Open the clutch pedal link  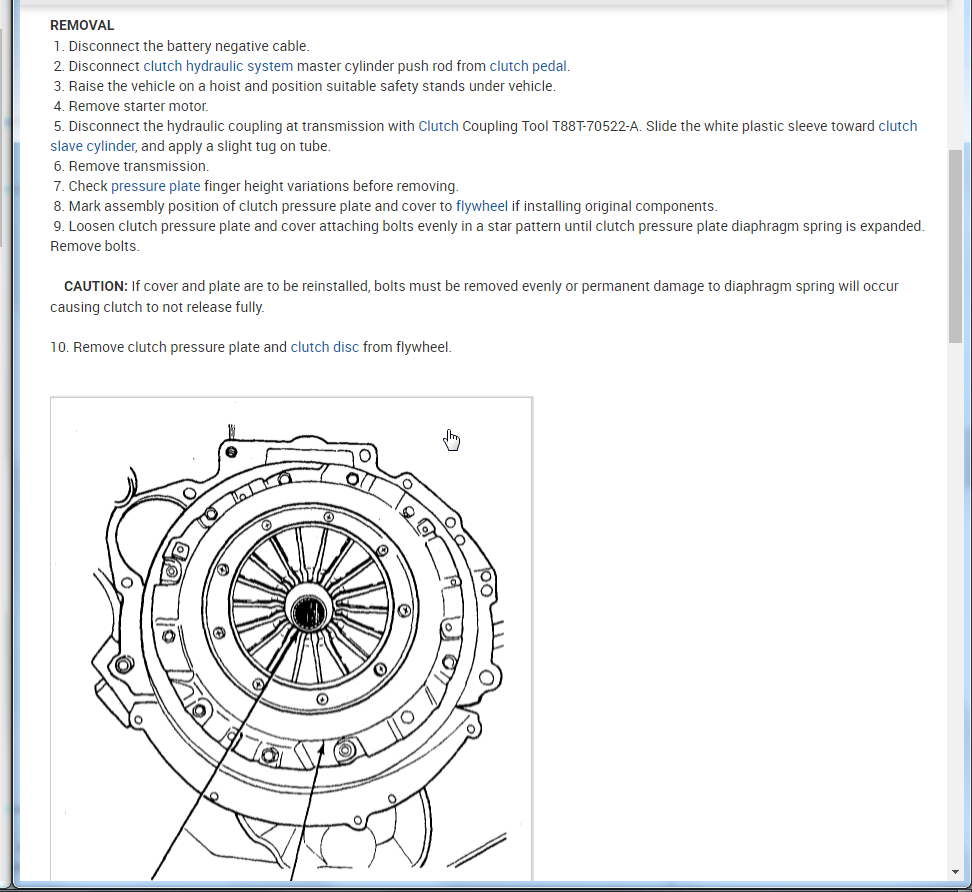(x=528, y=66)
